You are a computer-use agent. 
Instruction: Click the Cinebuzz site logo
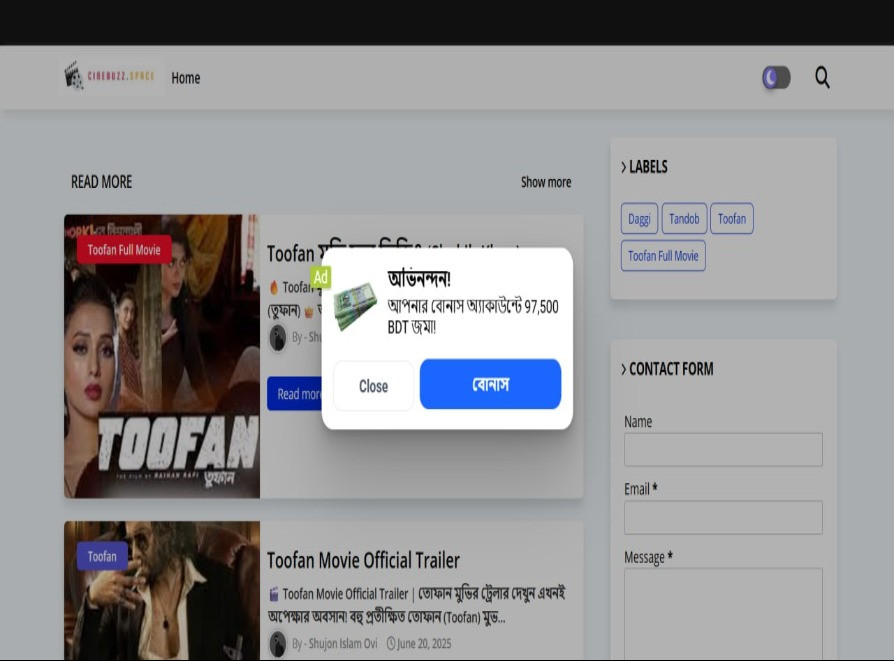coord(110,76)
